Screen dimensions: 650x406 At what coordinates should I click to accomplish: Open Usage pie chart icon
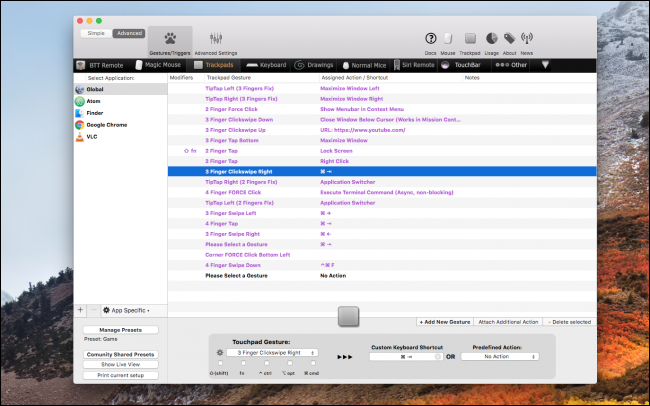(x=491, y=39)
